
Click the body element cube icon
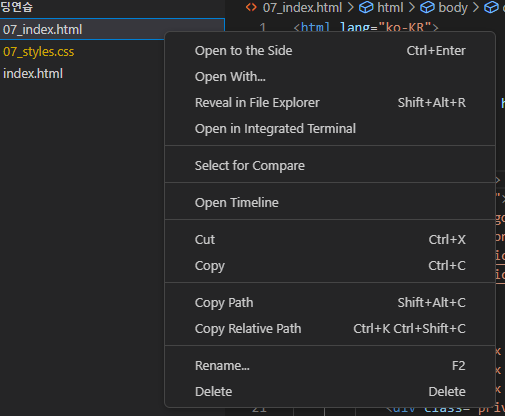427,7
